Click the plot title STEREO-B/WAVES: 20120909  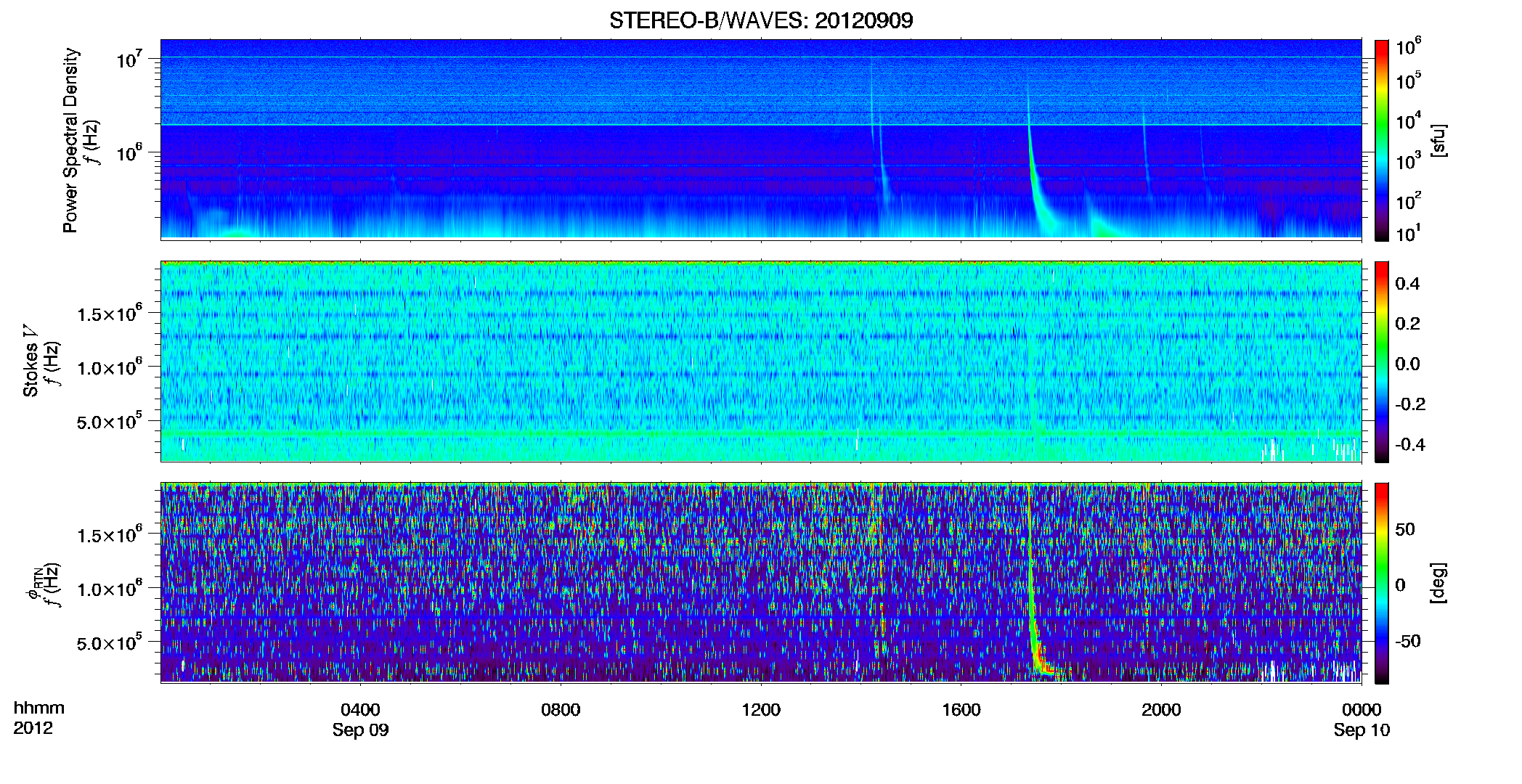click(x=761, y=20)
